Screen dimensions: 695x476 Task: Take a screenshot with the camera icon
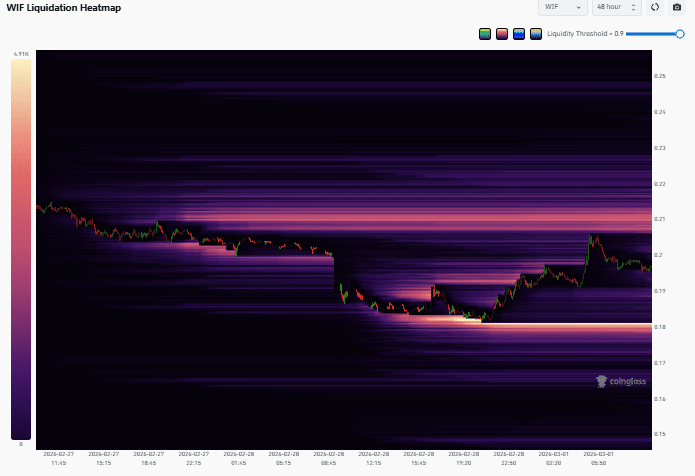(677, 7)
